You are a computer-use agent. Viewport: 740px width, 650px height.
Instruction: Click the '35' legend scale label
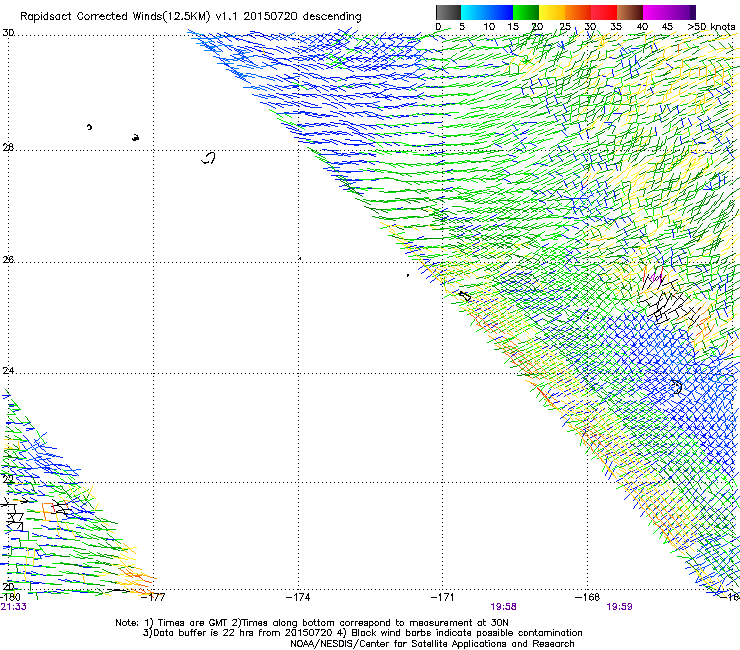pyautogui.click(x=616, y=27)
